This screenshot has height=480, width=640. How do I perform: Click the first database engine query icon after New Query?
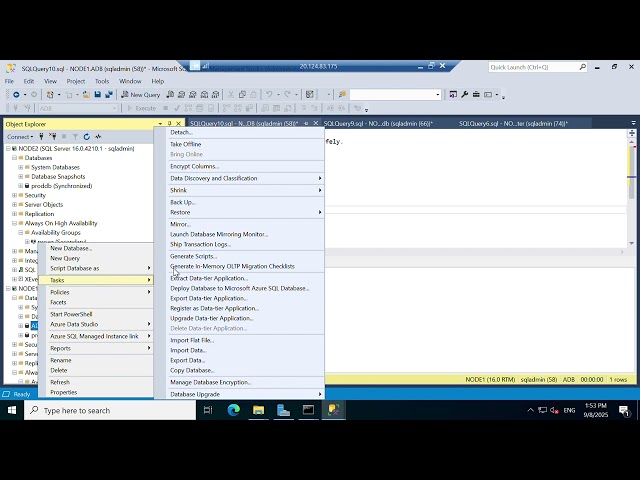point(170,95)
